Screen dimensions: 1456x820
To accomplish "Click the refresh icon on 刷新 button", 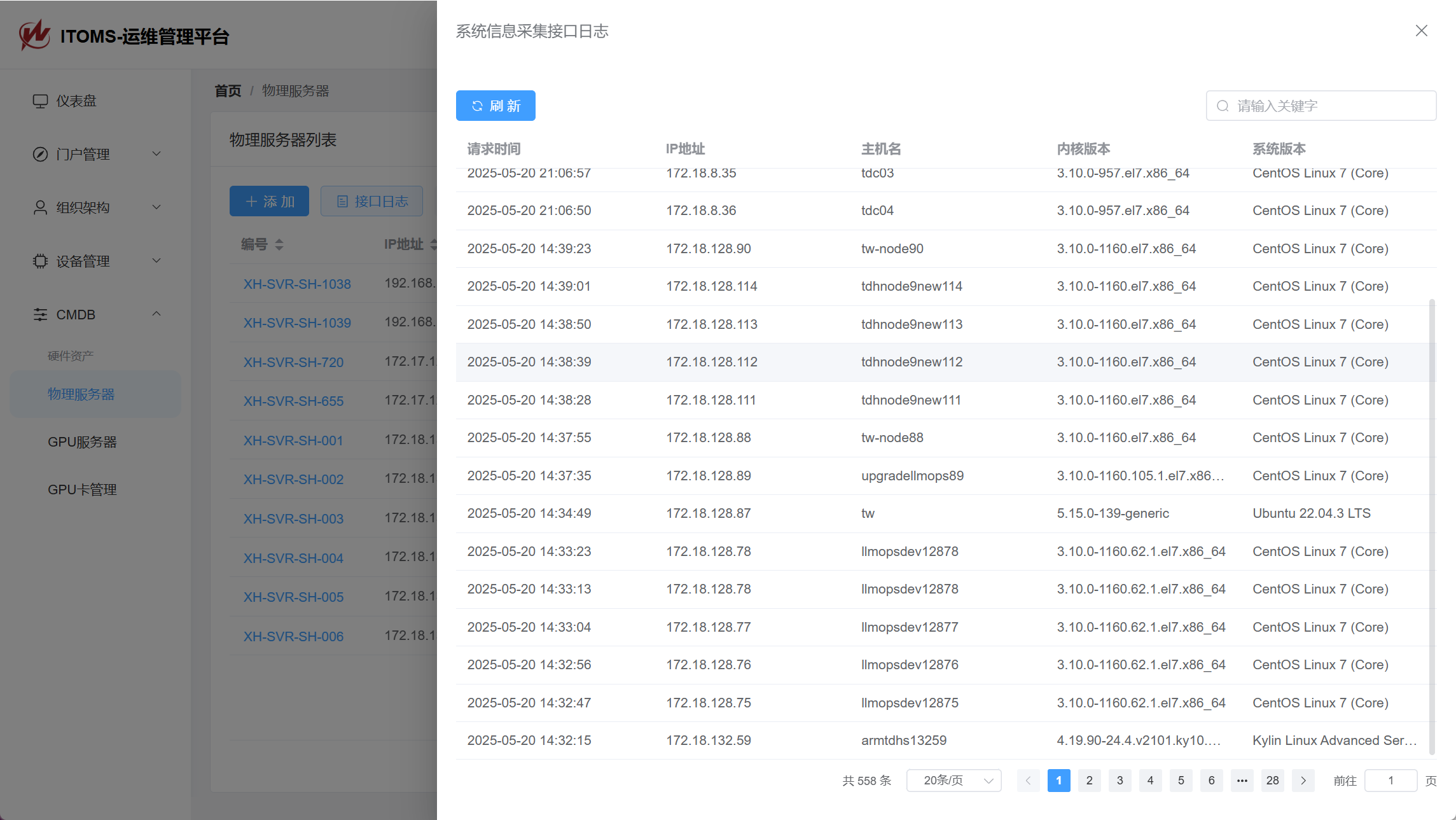I will 477,106.
